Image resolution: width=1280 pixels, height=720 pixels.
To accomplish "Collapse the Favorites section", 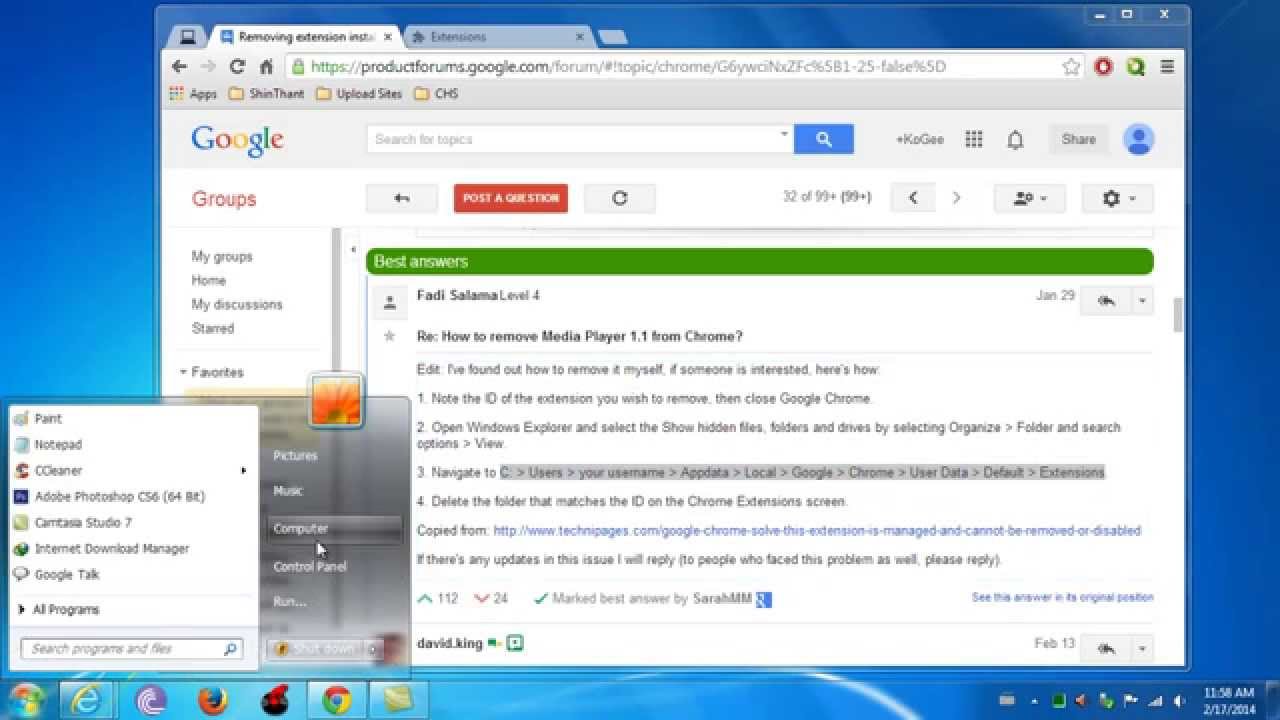I will tap(183, 372).
